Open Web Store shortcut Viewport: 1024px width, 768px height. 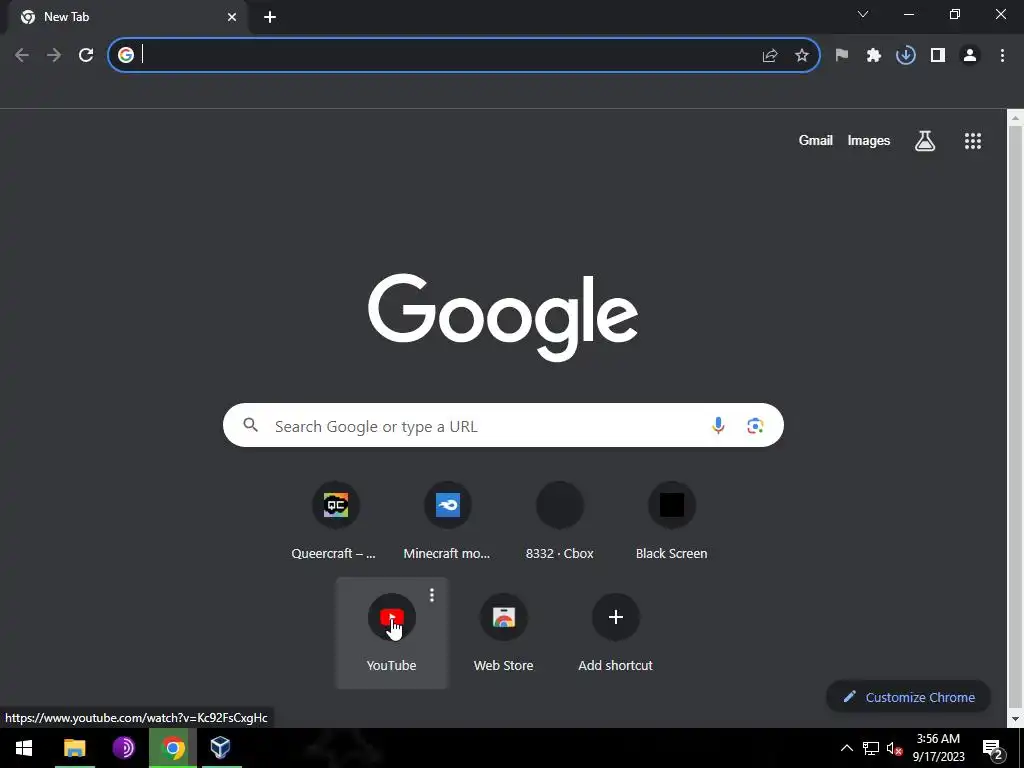[504, 633]
